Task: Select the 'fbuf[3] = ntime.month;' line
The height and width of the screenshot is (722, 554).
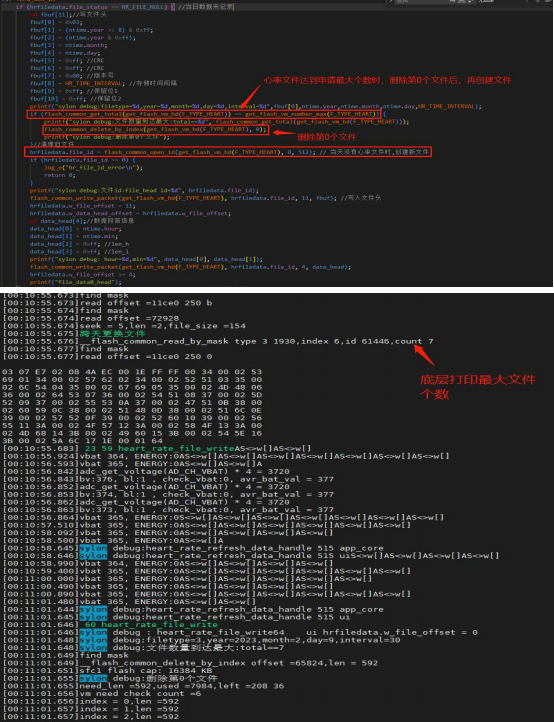Action: coord(69,45)
